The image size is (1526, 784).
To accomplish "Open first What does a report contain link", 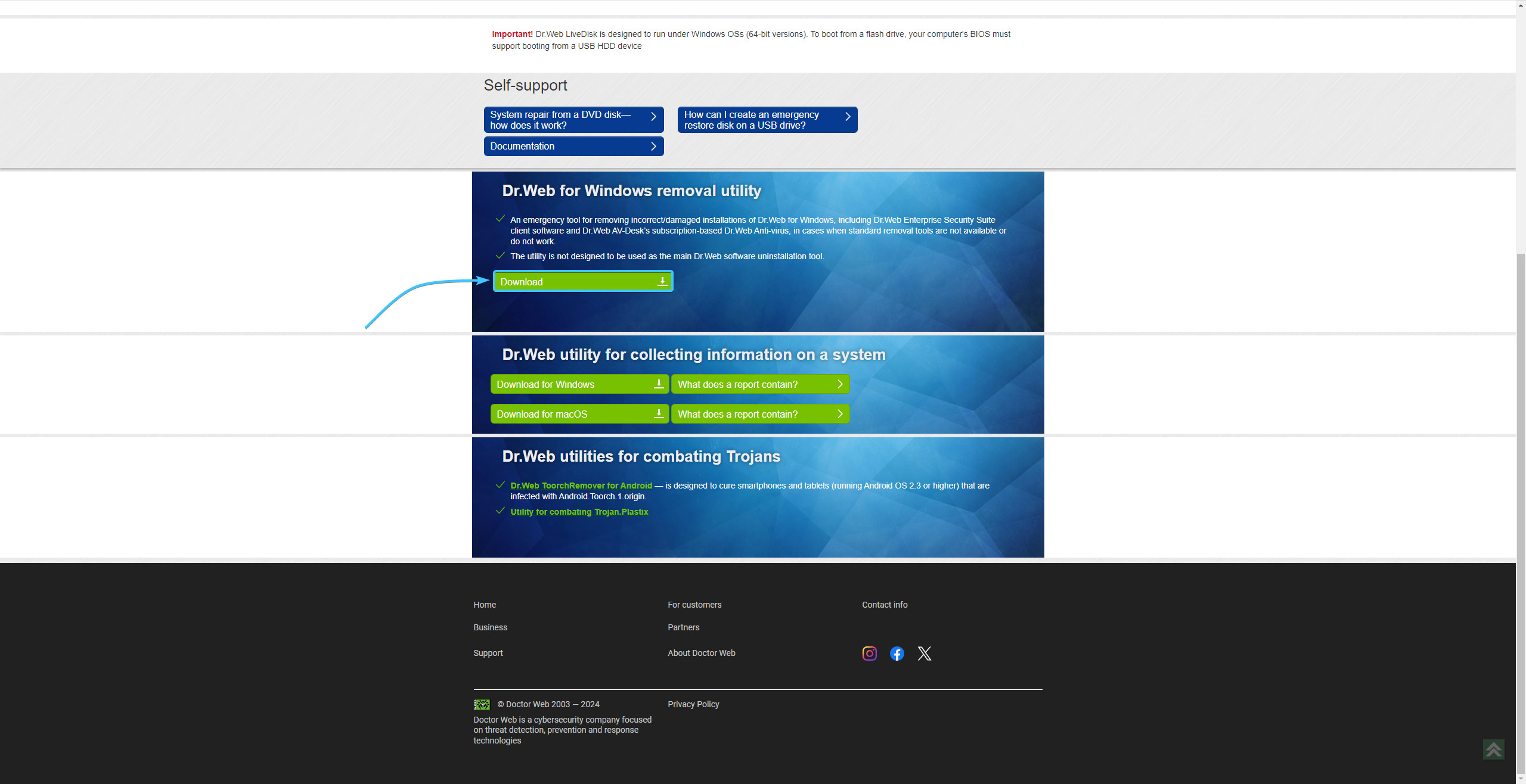I will tap(759, 385).
